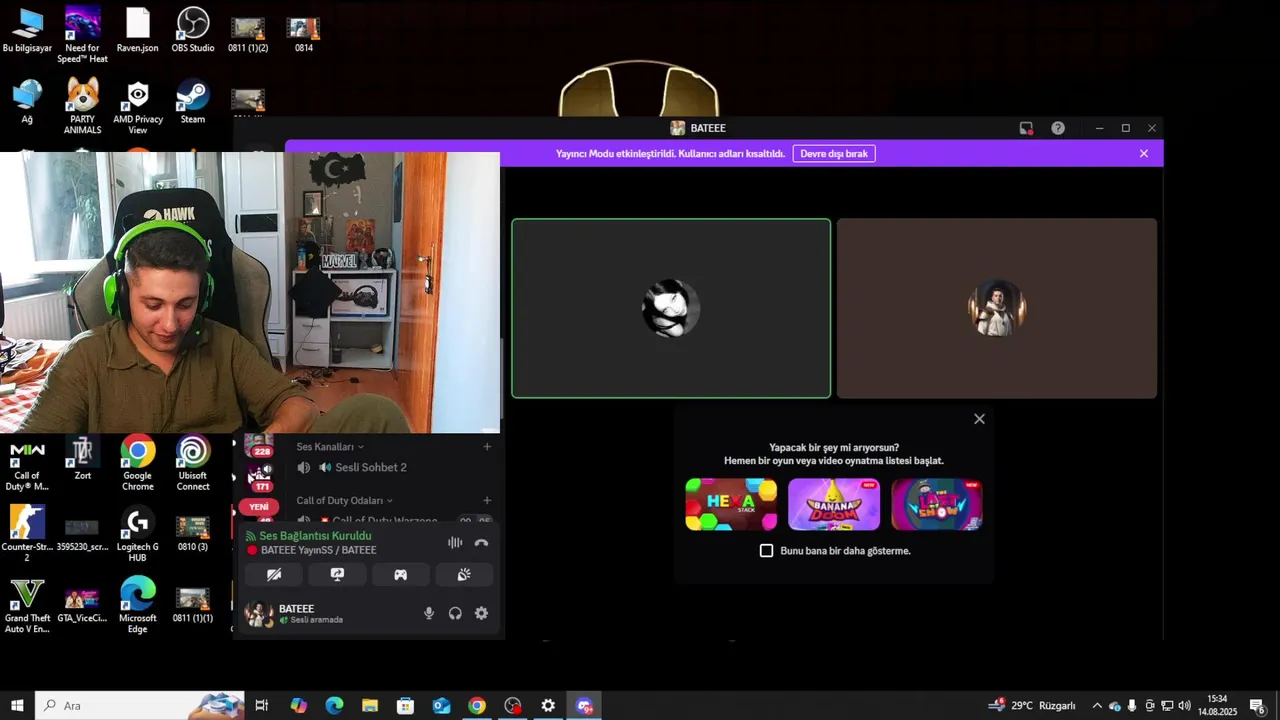Viewport: 1280px width, 720px height.
Task: Deafen audio with Discord headphones icon
Action: 455,613
